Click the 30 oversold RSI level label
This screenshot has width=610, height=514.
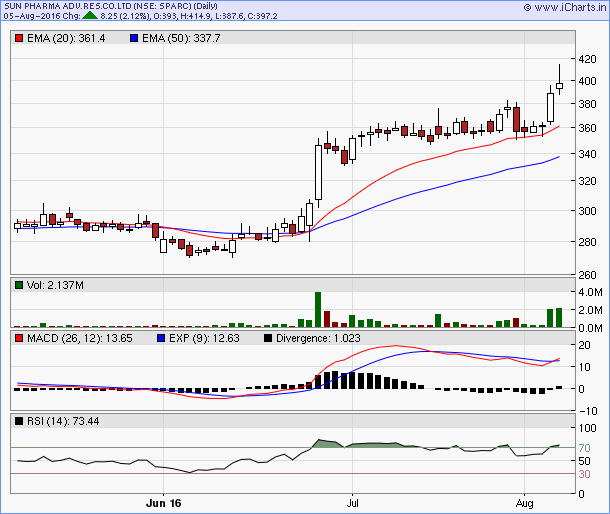(x=584, y=474)
